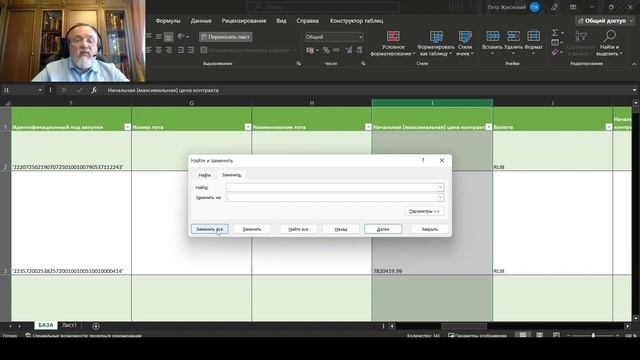Open Conditional Formatting (Условное форматирование)
Image resolution: width=640 pixels, height=360 pixels.
393,43
